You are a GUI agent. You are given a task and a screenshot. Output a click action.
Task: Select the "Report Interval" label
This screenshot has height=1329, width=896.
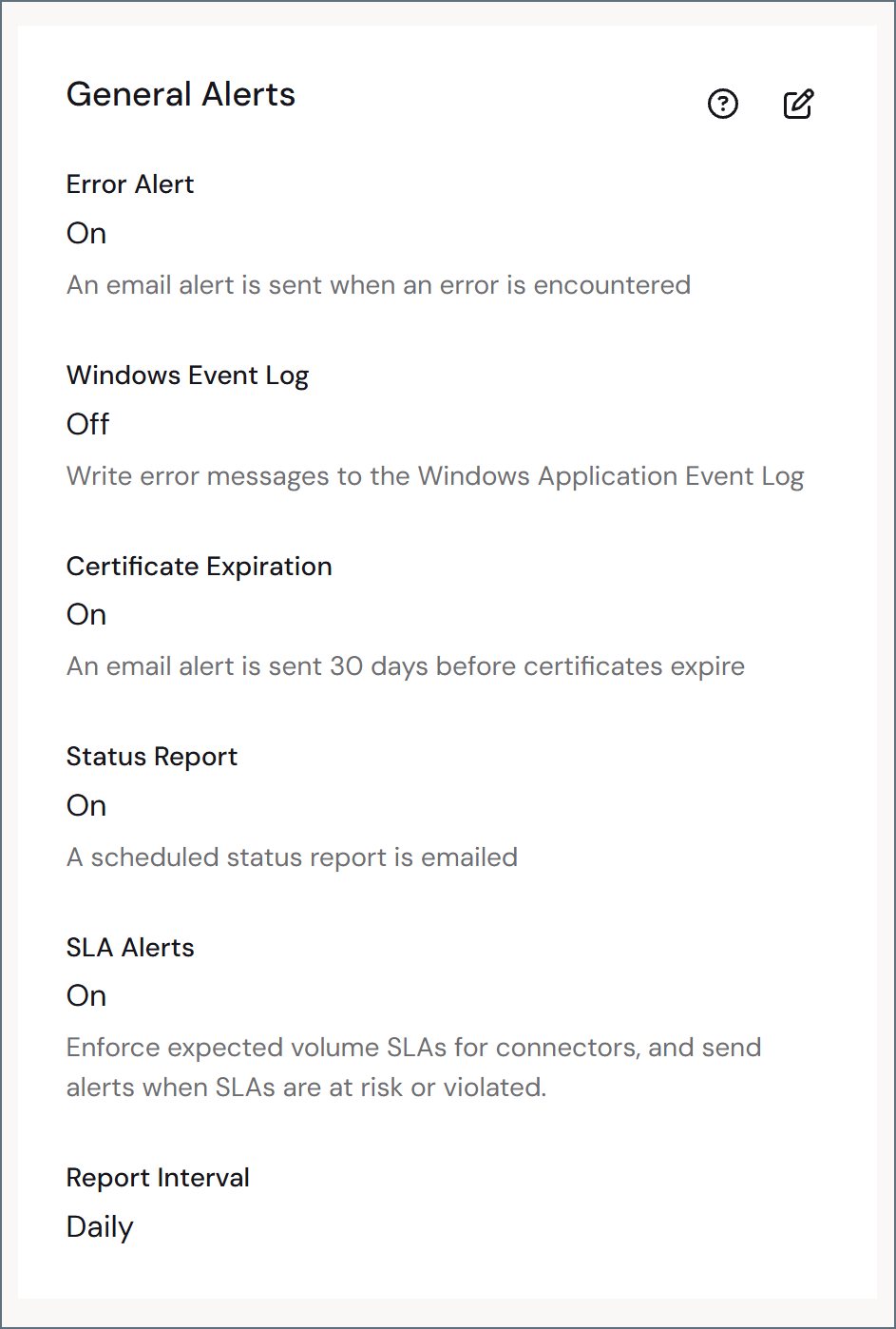point(158,1178)
